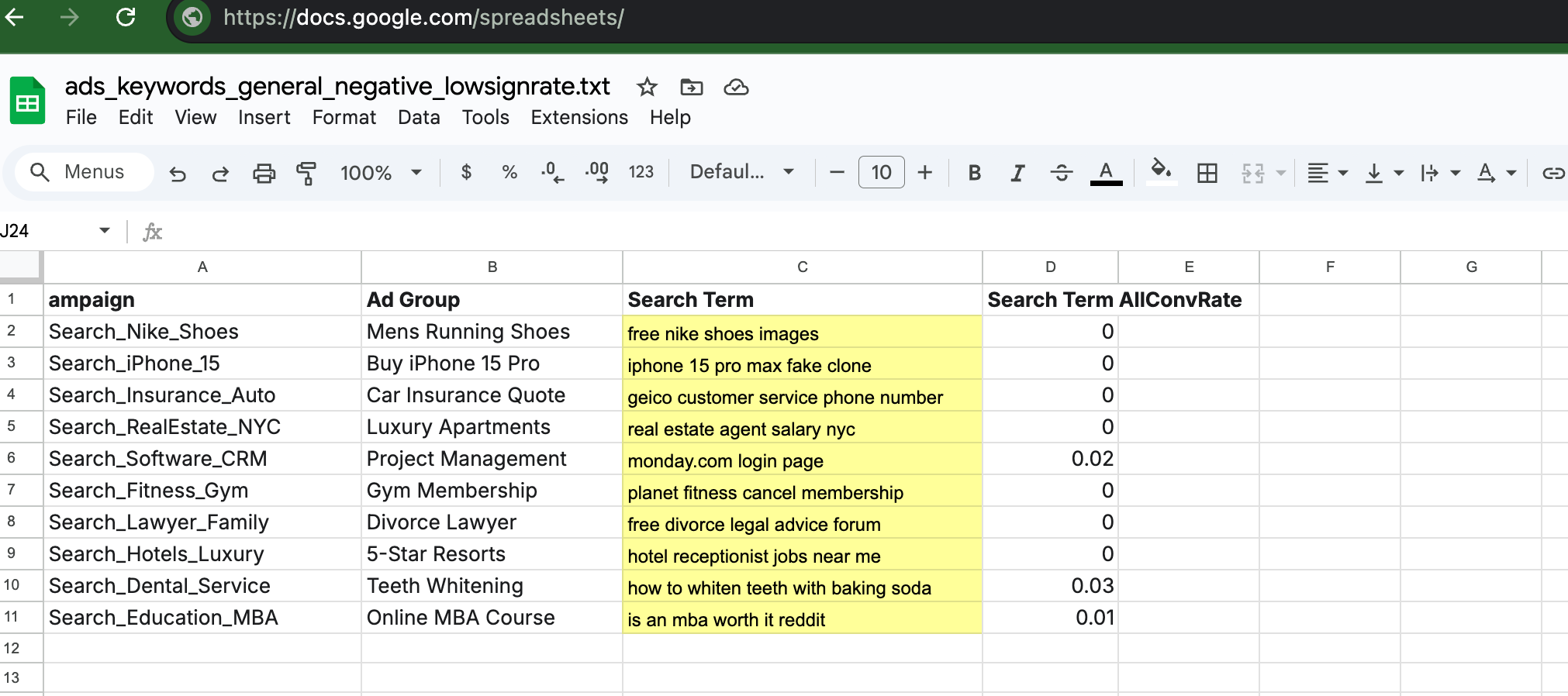Open the Help menu
The width and height of the screenshot is (1568, 696).
point(670,117)
